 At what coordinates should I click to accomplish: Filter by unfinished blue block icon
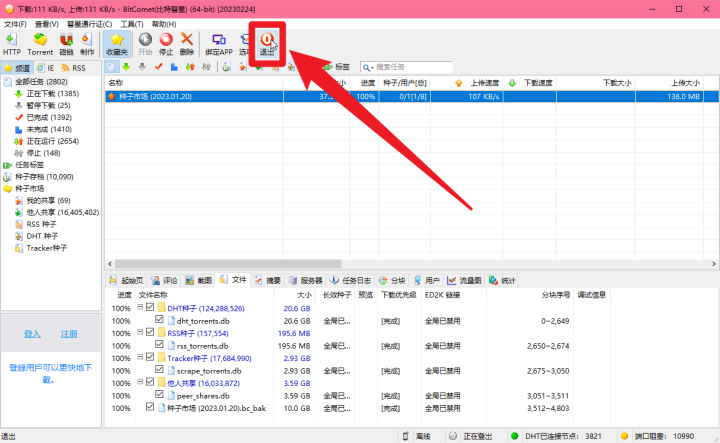coord(174,67)
